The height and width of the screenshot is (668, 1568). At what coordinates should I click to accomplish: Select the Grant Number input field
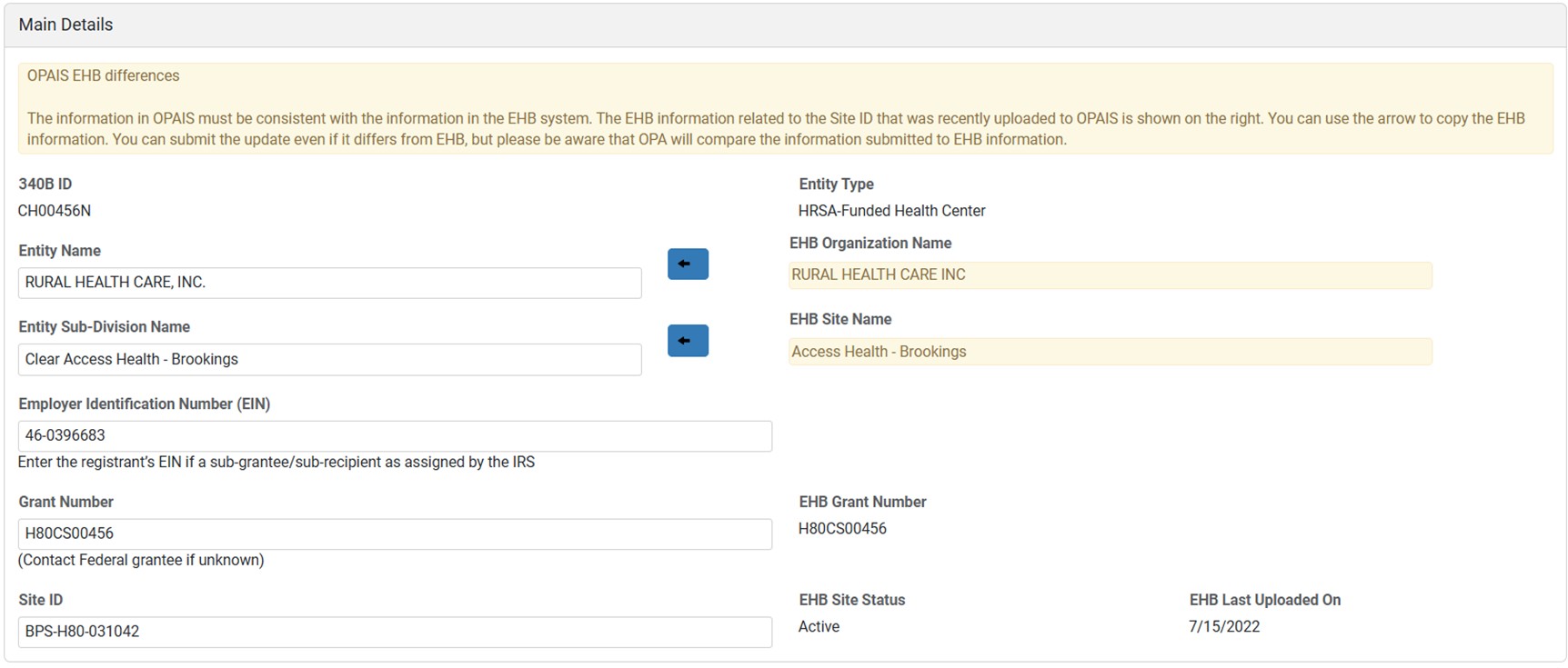coord(395,534)
